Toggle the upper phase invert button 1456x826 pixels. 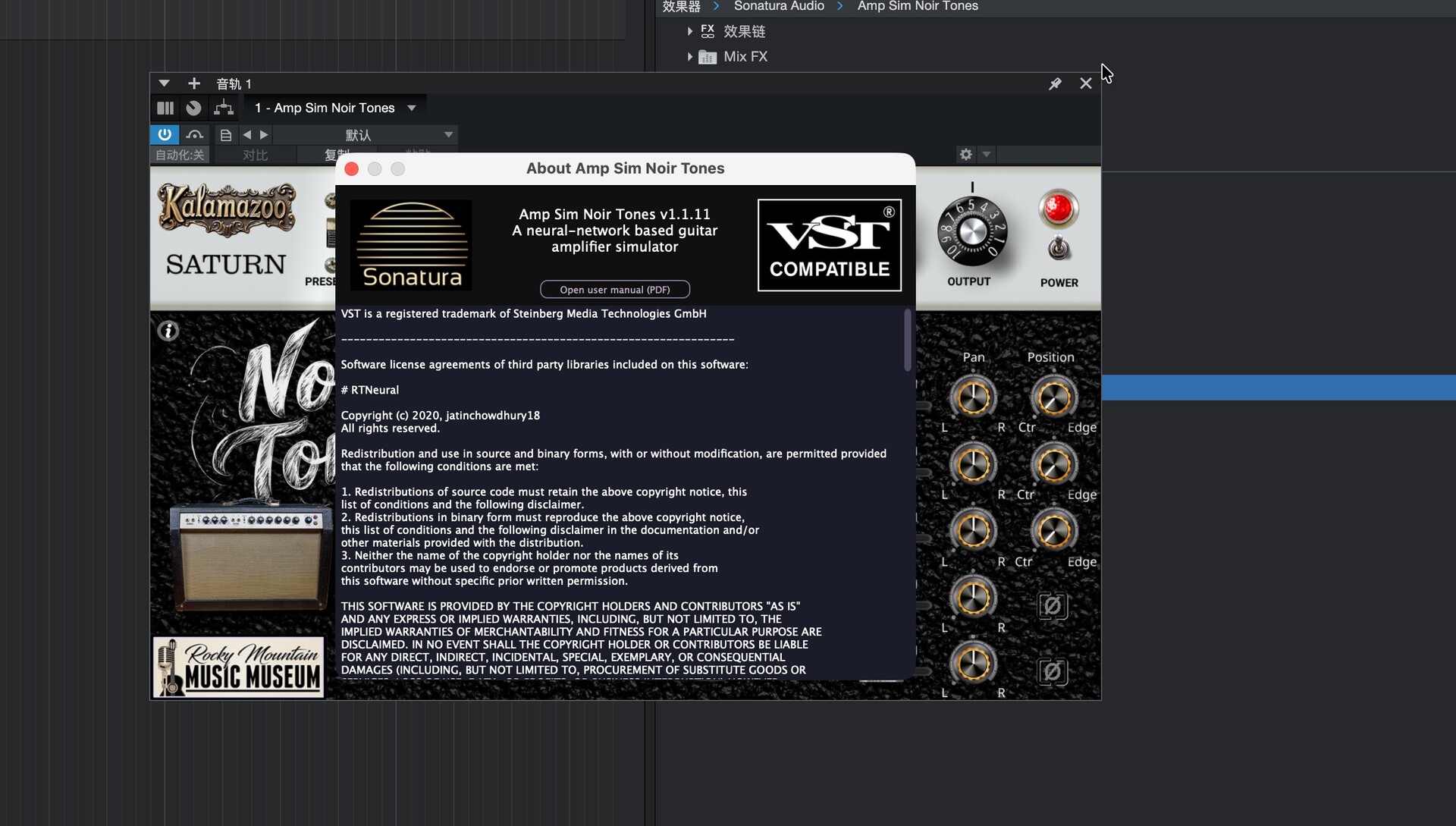1052,605
